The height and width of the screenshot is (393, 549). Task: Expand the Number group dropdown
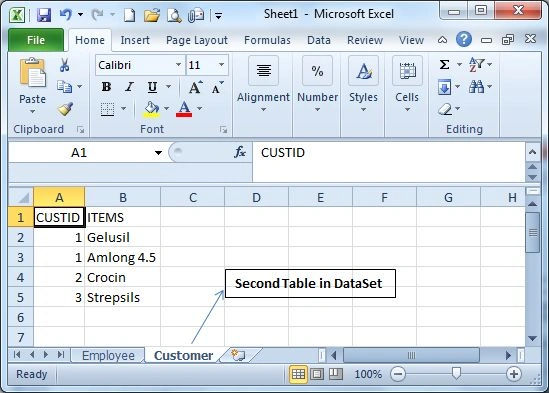pyautogui.click(x=317, y=110)
